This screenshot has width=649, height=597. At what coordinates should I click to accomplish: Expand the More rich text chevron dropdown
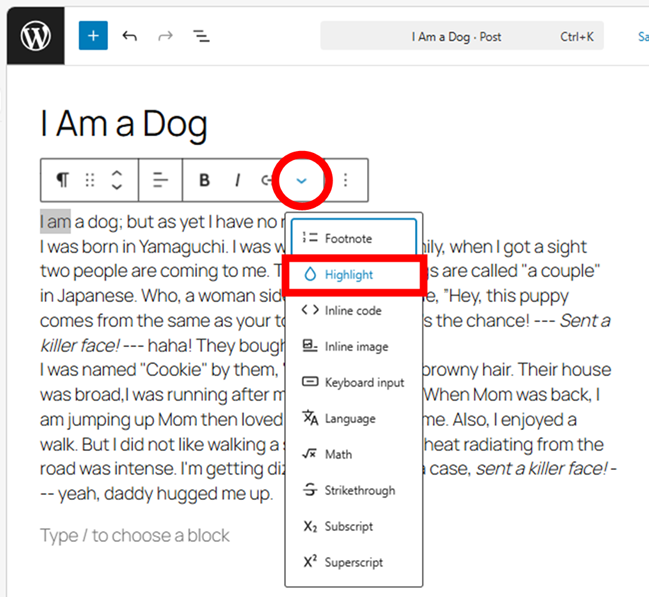301,180
